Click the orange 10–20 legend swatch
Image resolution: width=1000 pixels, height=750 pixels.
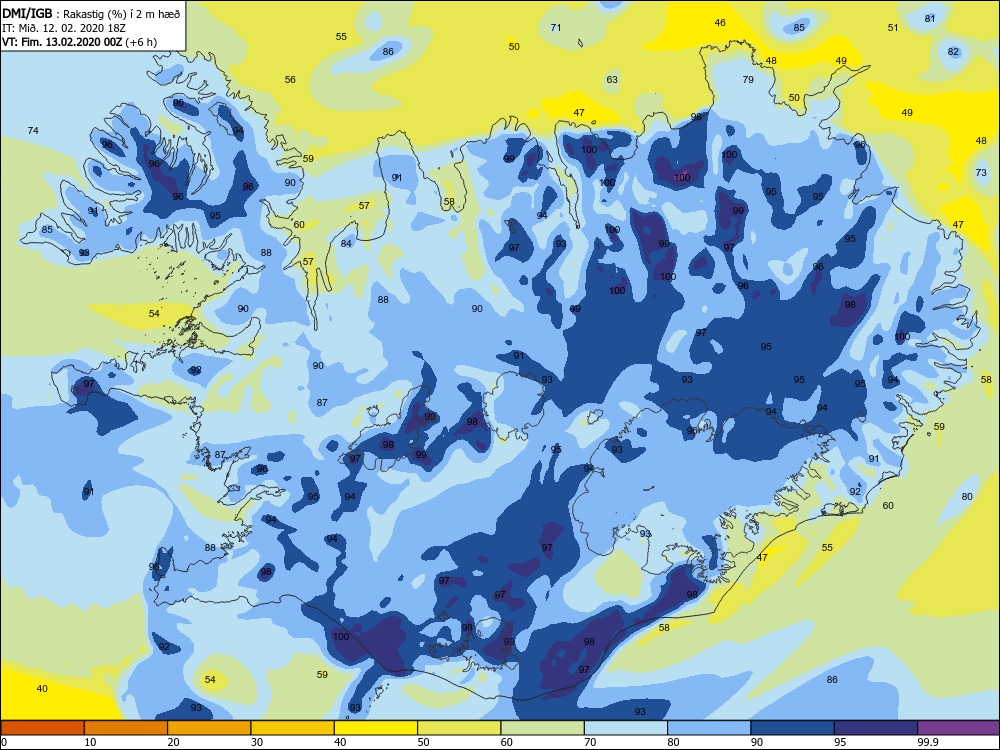click(x=126, y=728)
